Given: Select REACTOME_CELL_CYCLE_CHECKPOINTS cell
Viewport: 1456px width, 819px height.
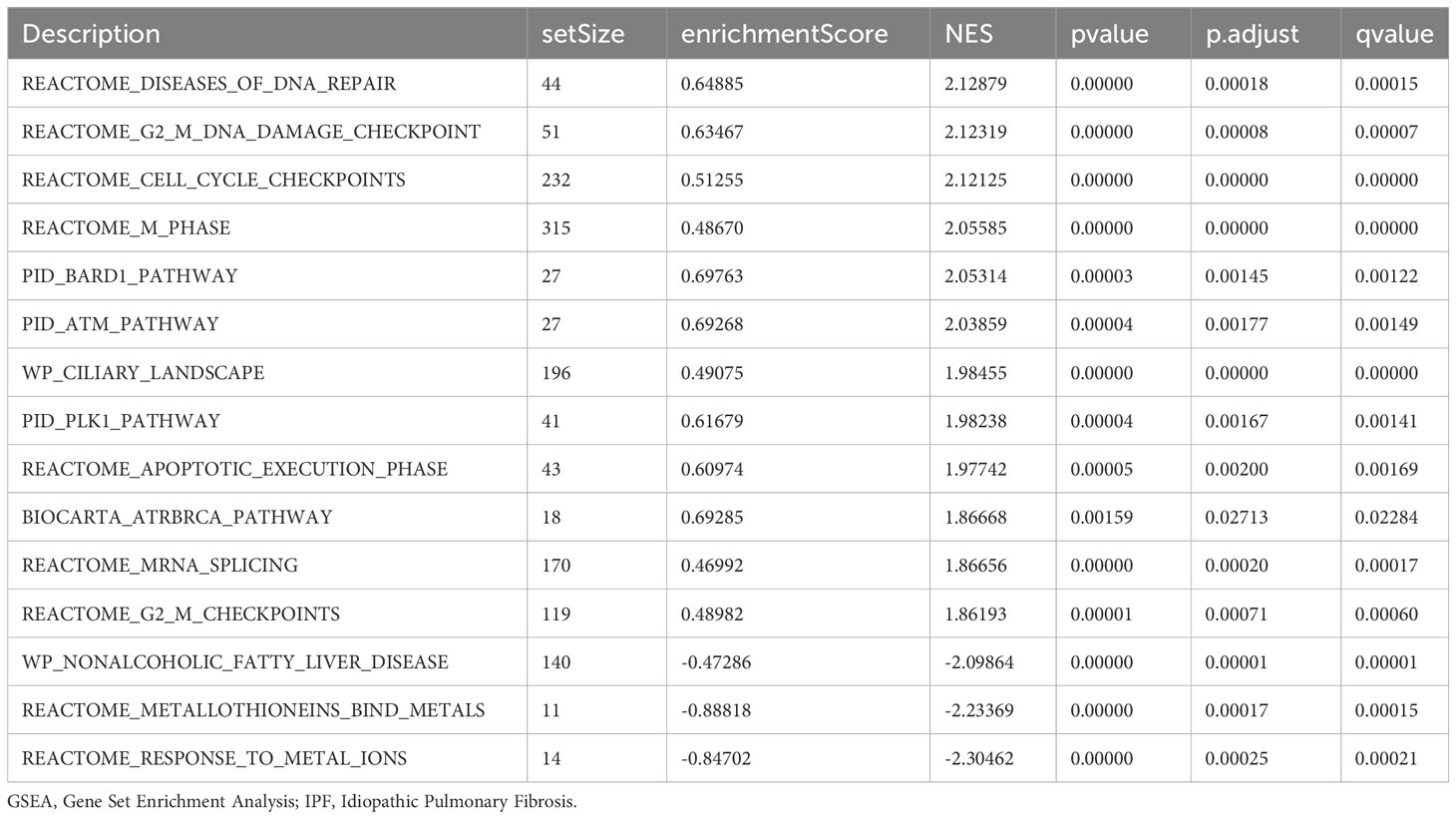Looking at the screenshot, I should point(267,180).
